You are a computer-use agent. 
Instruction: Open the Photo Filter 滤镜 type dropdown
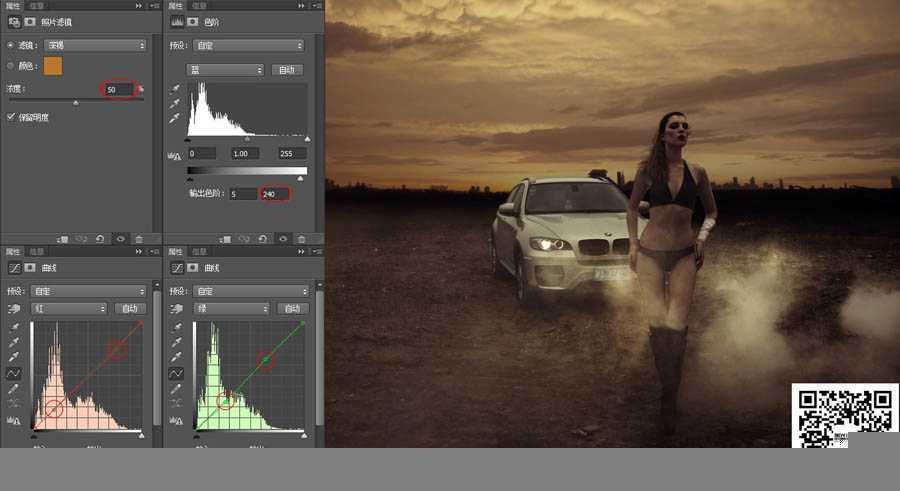[95, 45]
